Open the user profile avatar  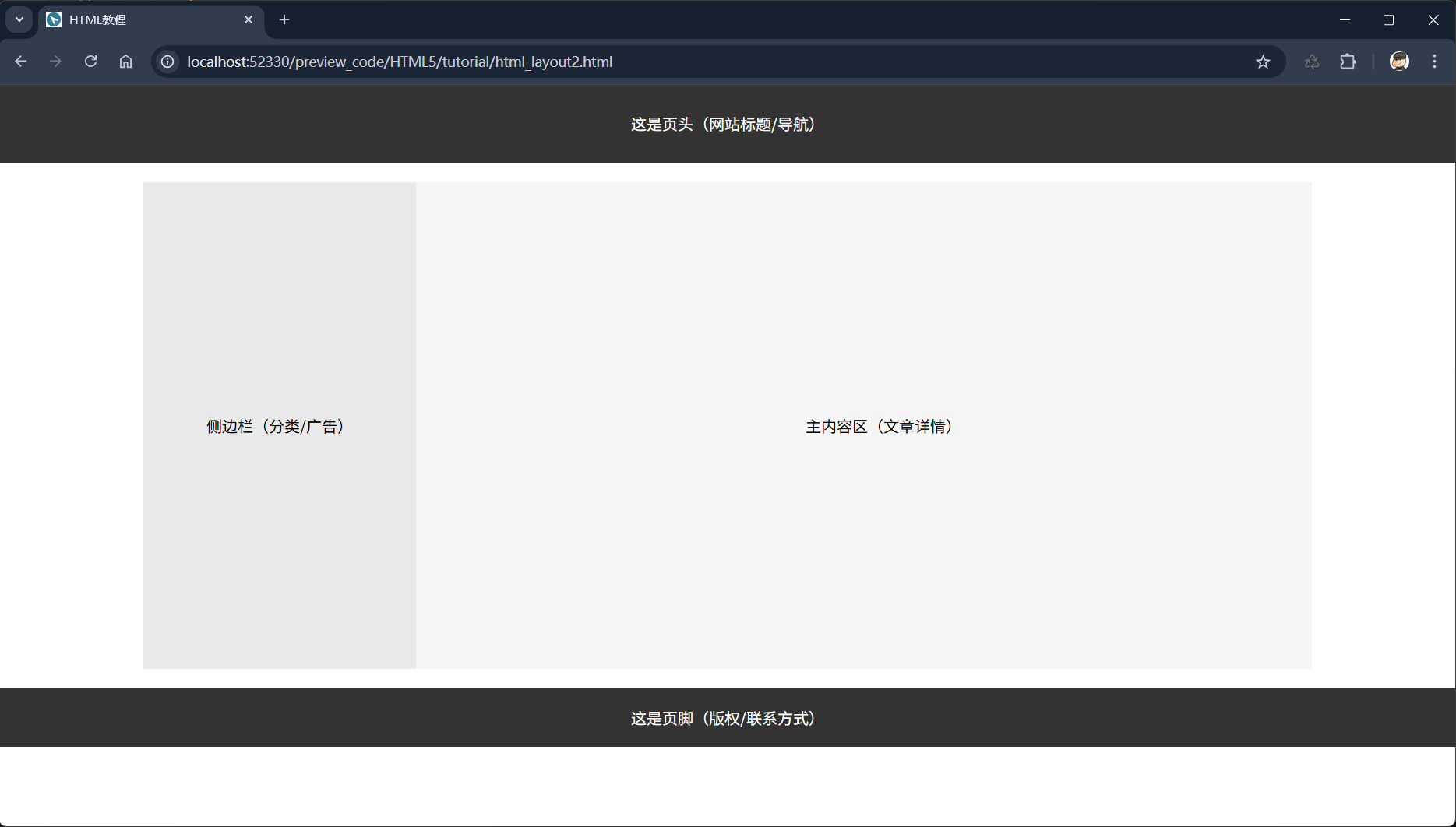pos(1399,62)
